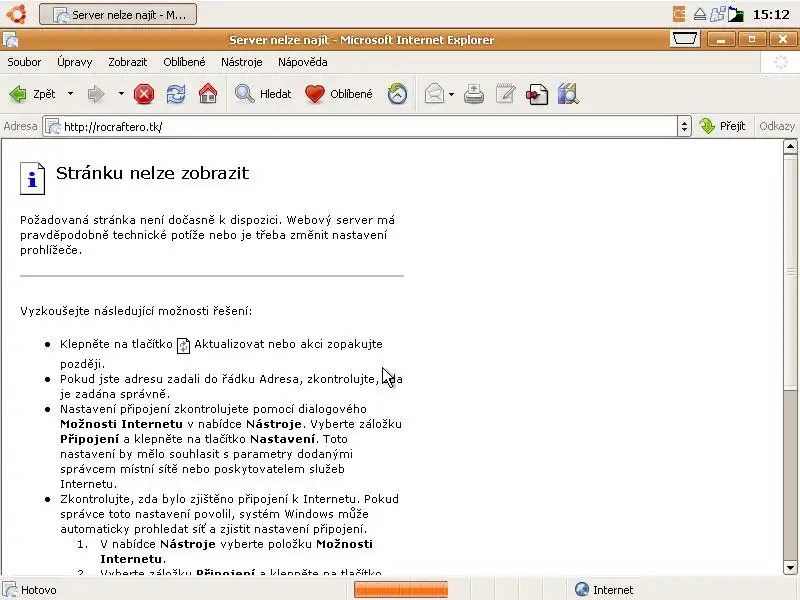Screen dimensions: 800x600
Task: Open the Soubor menu
Action: [24, 62]
